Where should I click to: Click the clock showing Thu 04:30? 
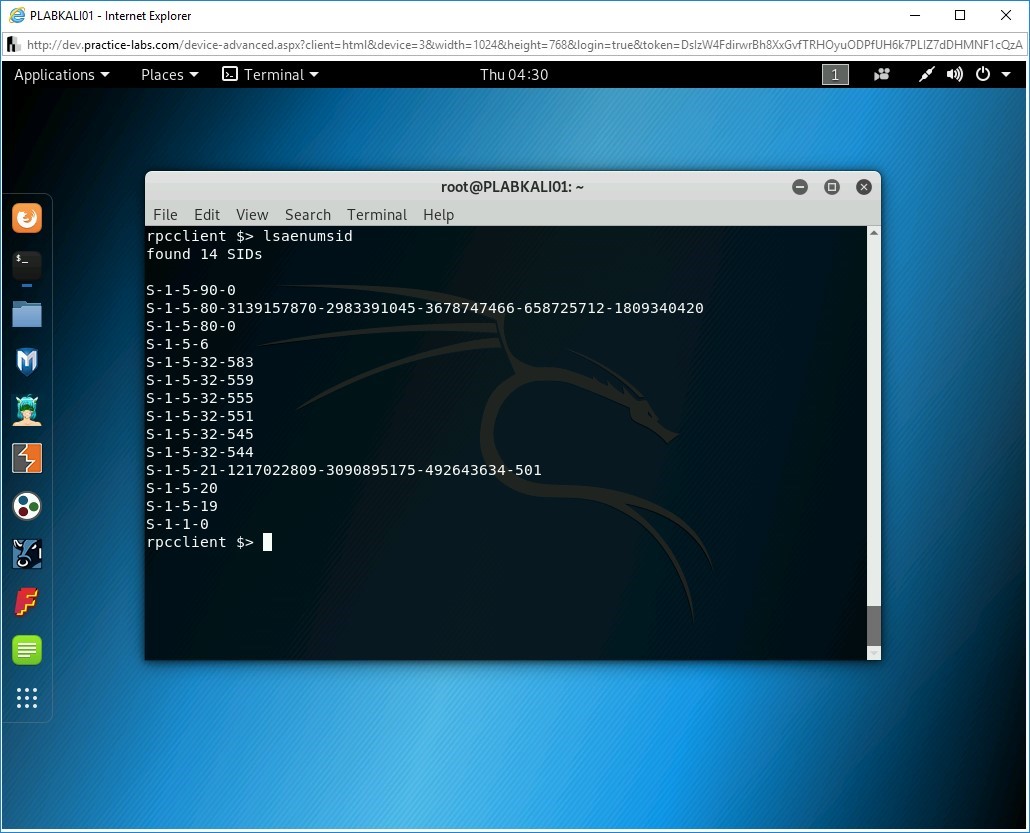point(514,75)
